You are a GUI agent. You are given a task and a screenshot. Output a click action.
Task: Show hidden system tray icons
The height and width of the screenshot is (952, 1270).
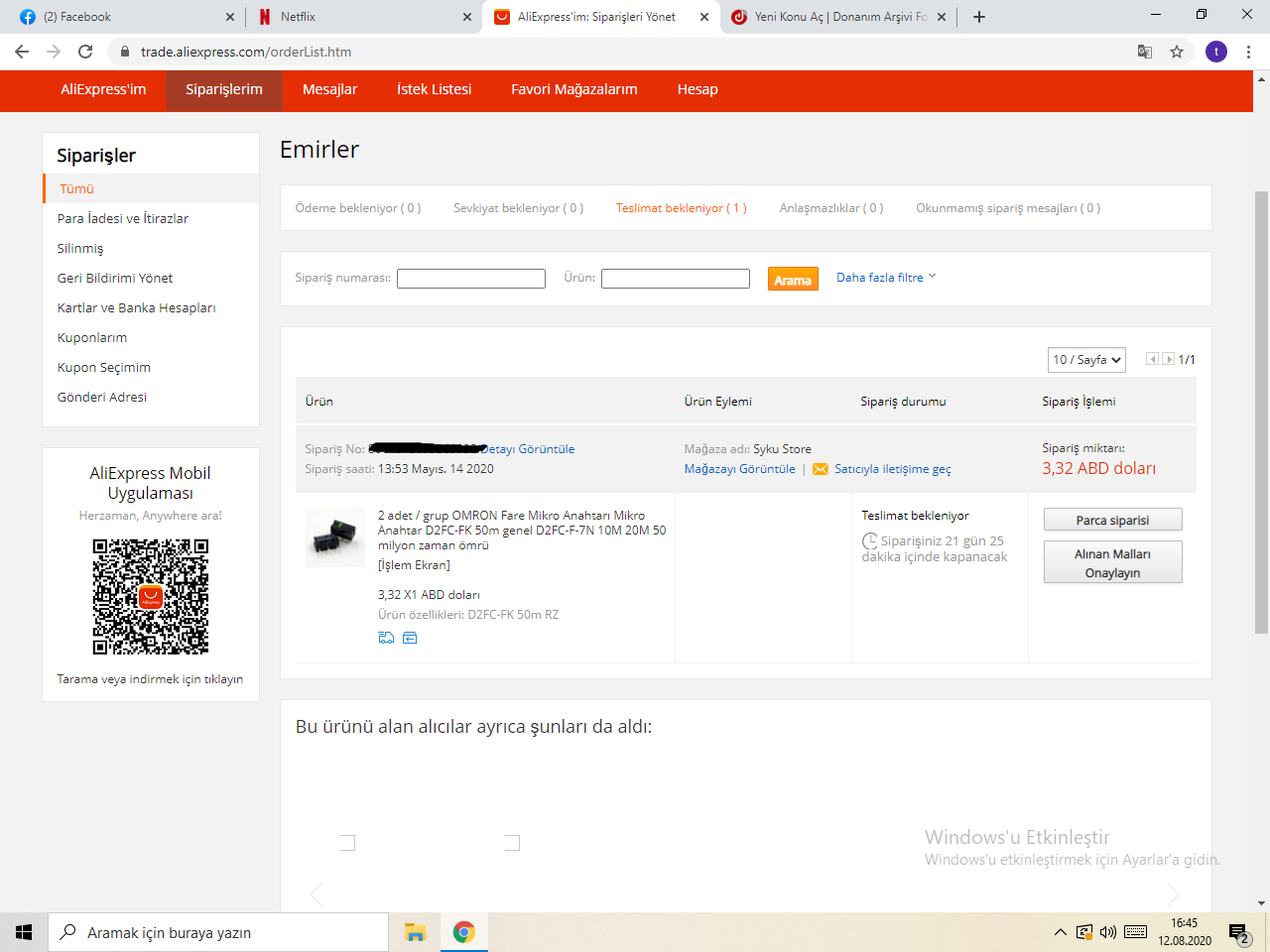click(1060, 932)
